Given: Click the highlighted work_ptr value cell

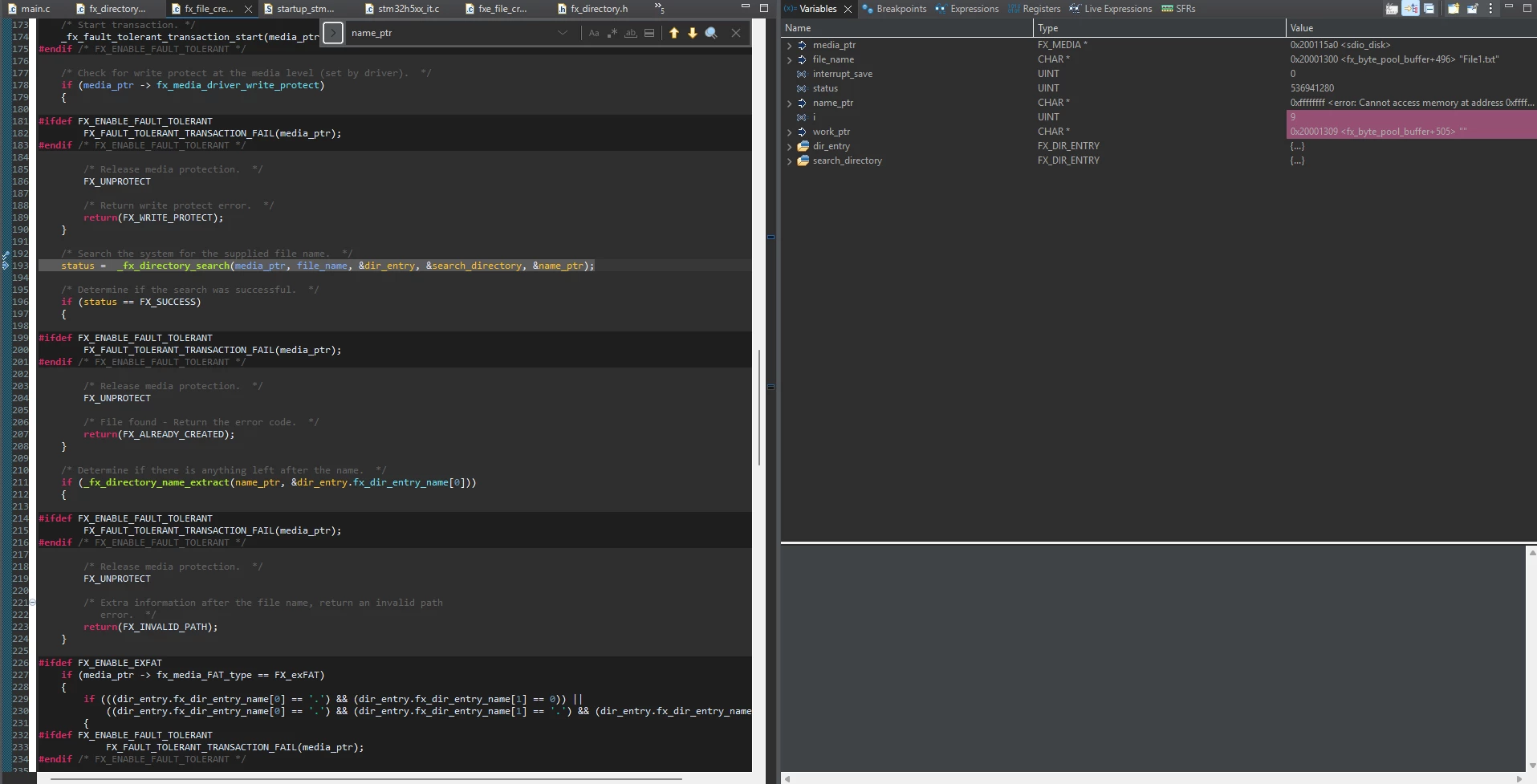Looking at the screenshot, I should click(1411, 132).
